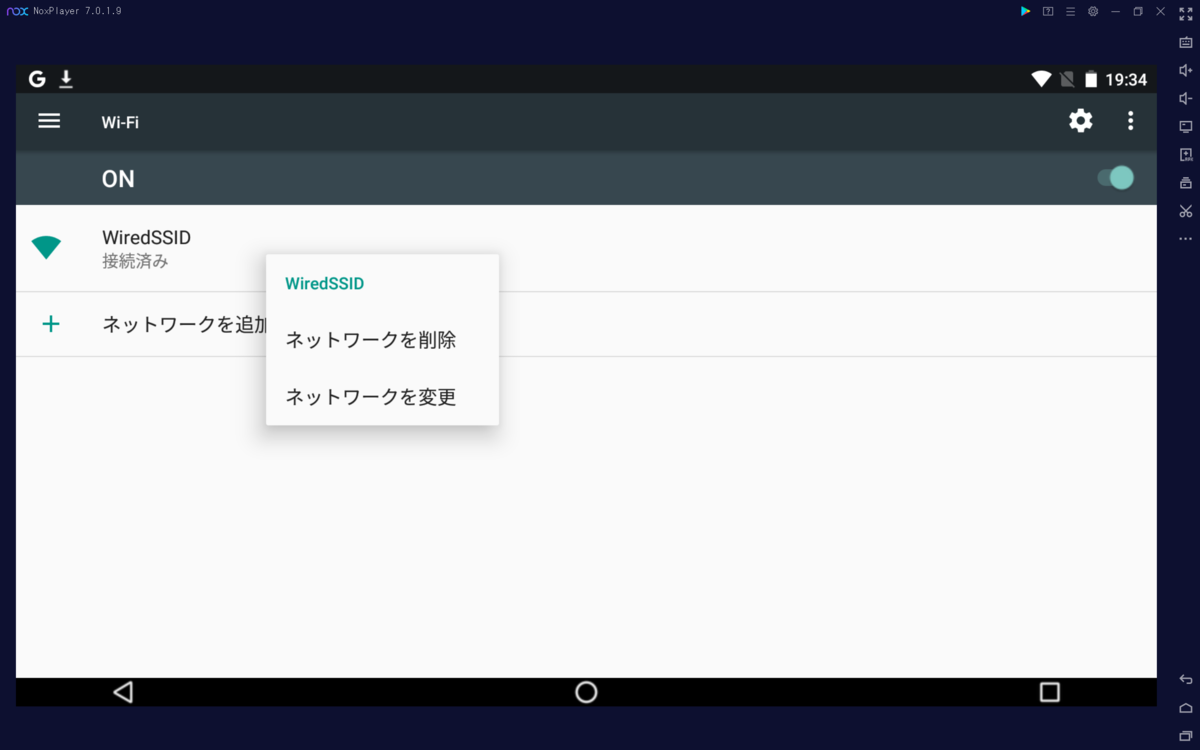Click the WiredSSID popup title
The image size is (1200, 750).
click(324, 284)
